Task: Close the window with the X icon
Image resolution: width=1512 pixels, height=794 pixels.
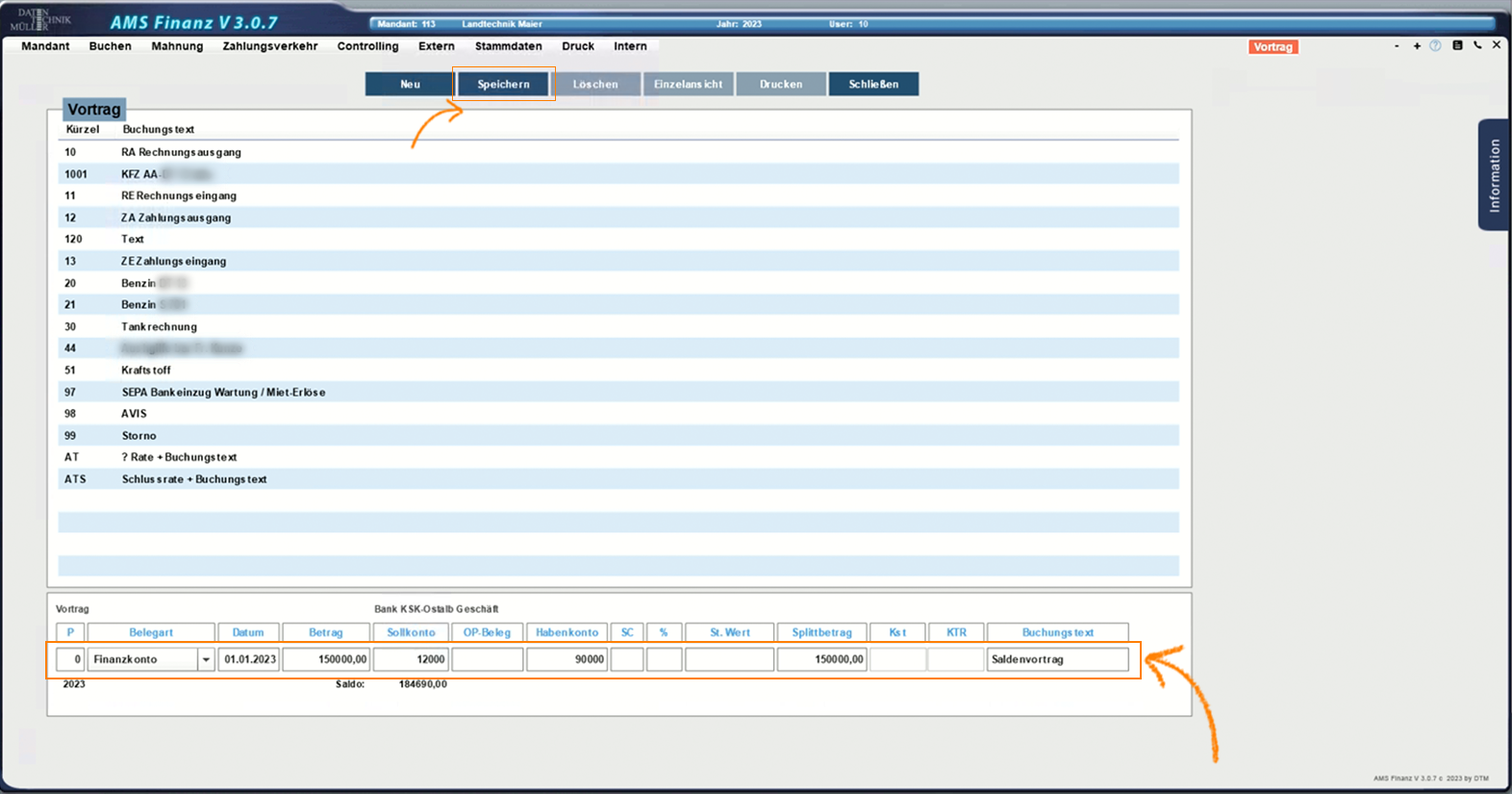Action: coord(1497,45)
